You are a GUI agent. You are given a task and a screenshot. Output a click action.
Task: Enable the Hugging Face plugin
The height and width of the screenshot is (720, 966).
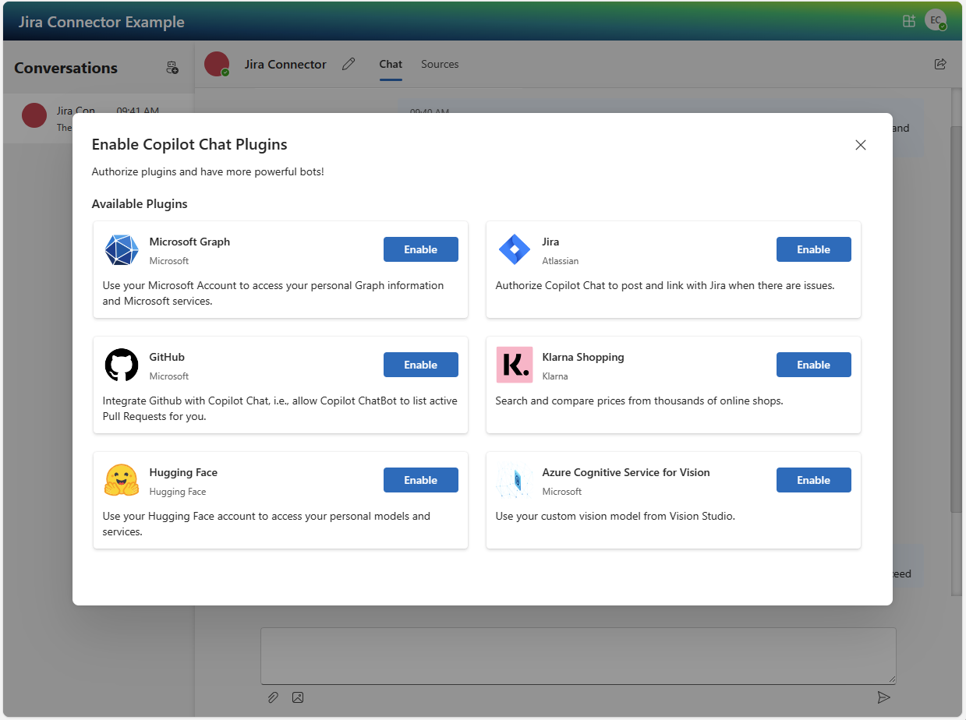pyautogui.click(x=421, y=480)
